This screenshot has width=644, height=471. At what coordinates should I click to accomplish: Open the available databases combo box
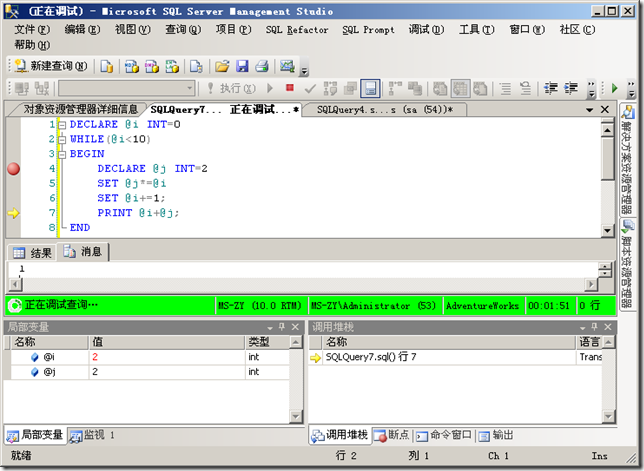pos(126,88)
